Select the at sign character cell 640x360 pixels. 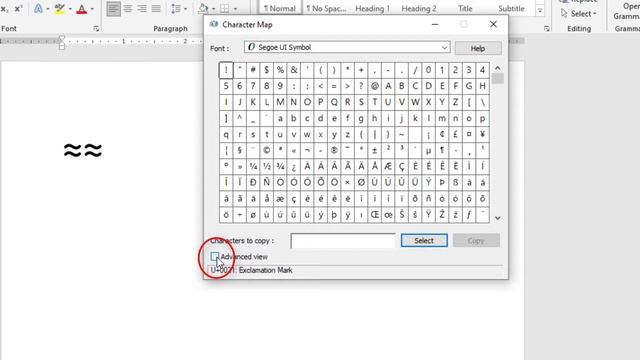(375, 86)
